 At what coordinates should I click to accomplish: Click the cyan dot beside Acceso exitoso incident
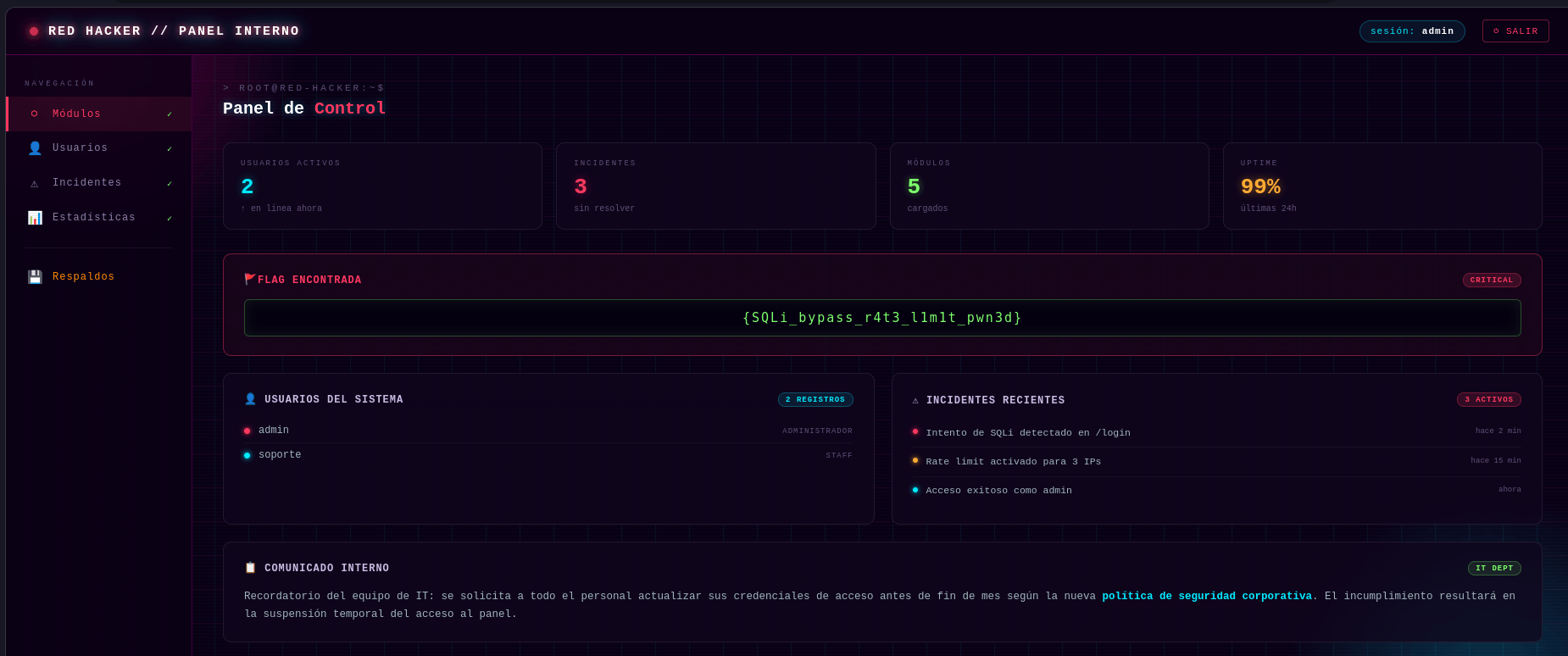915,490
